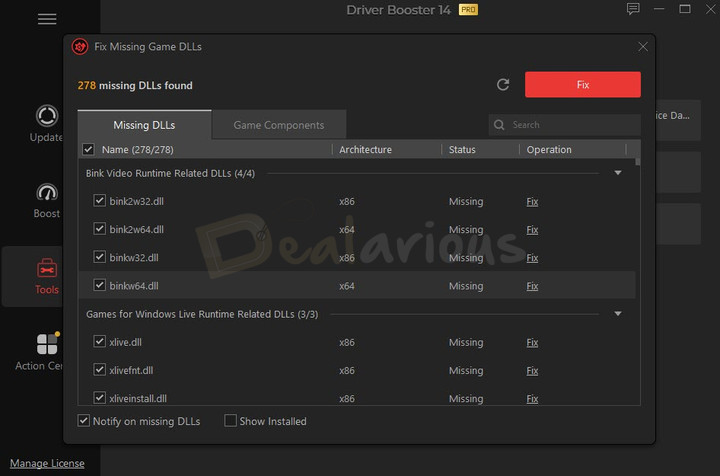Uncheck bink2w32.dll

point(99,201)
